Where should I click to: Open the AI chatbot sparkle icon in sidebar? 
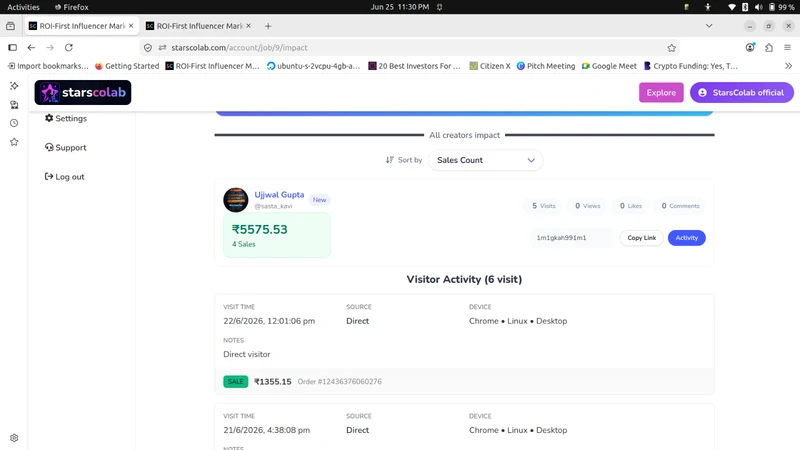click(x=14, y=86)
